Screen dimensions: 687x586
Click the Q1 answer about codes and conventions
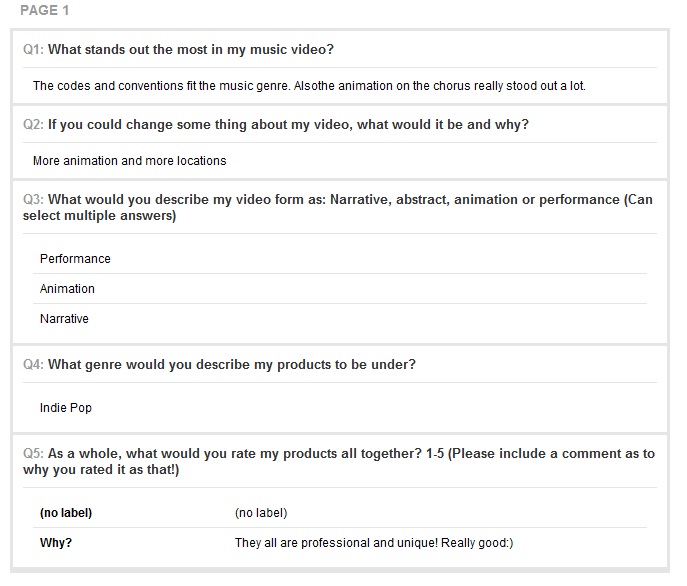309,85
